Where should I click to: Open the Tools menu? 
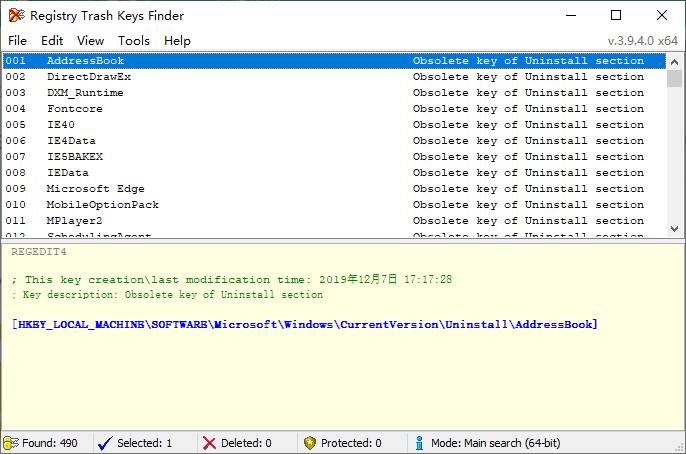click(x=134, y=41)
